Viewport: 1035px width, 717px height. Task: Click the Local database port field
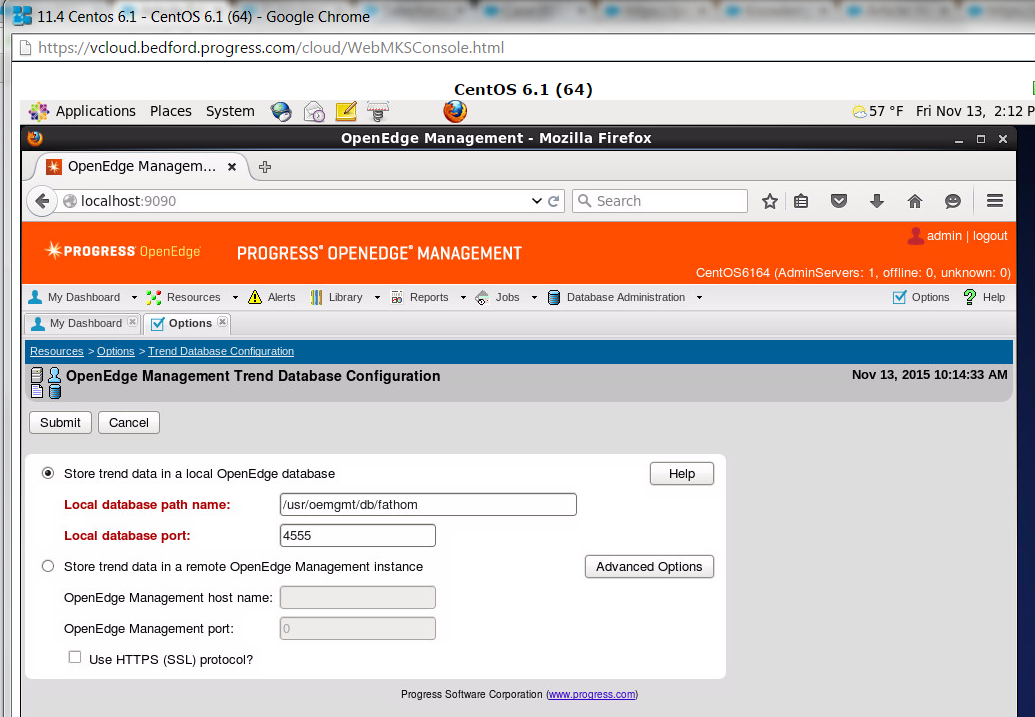[358, 535]
